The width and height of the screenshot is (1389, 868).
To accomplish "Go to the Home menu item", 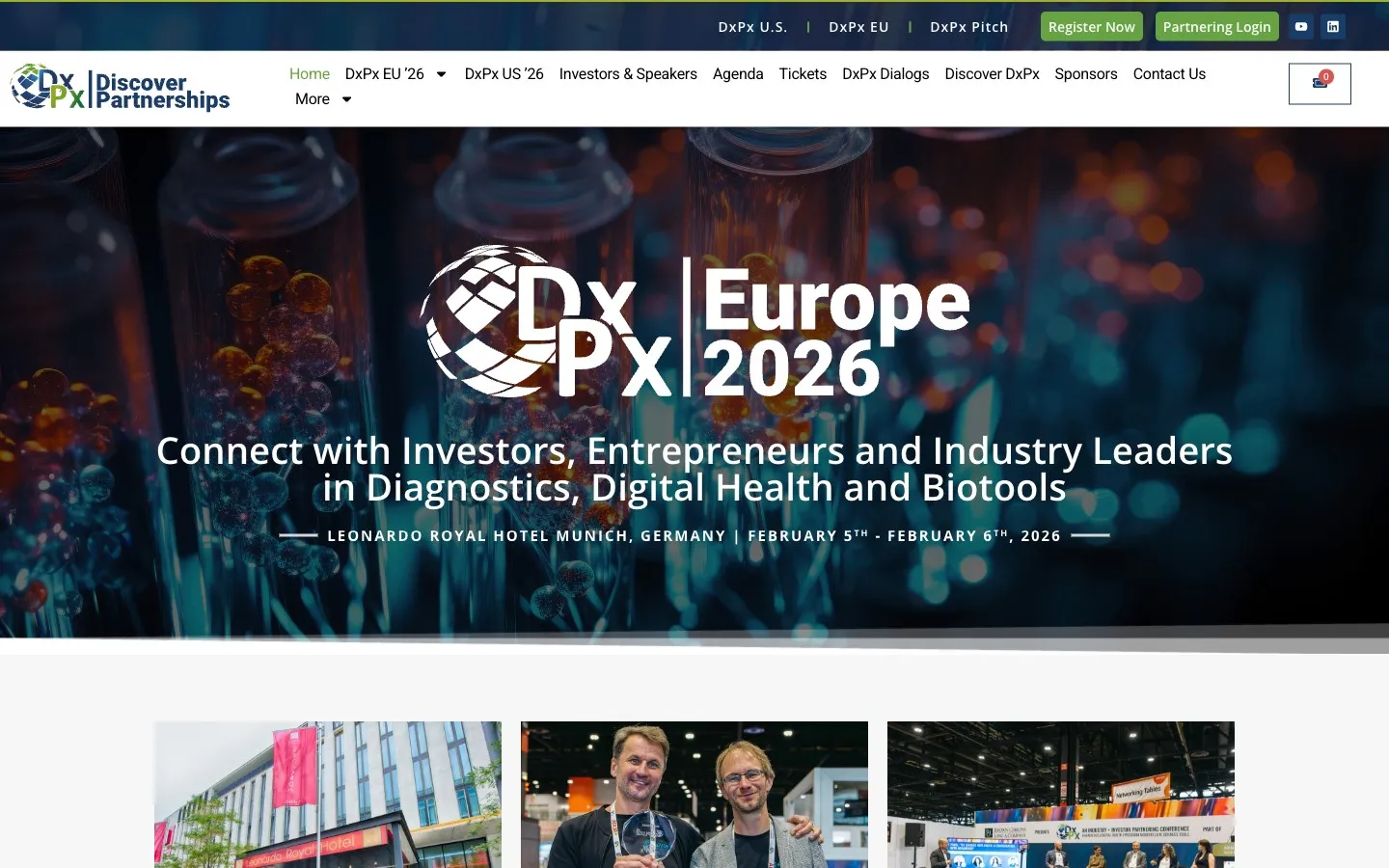I will point(310,74).
